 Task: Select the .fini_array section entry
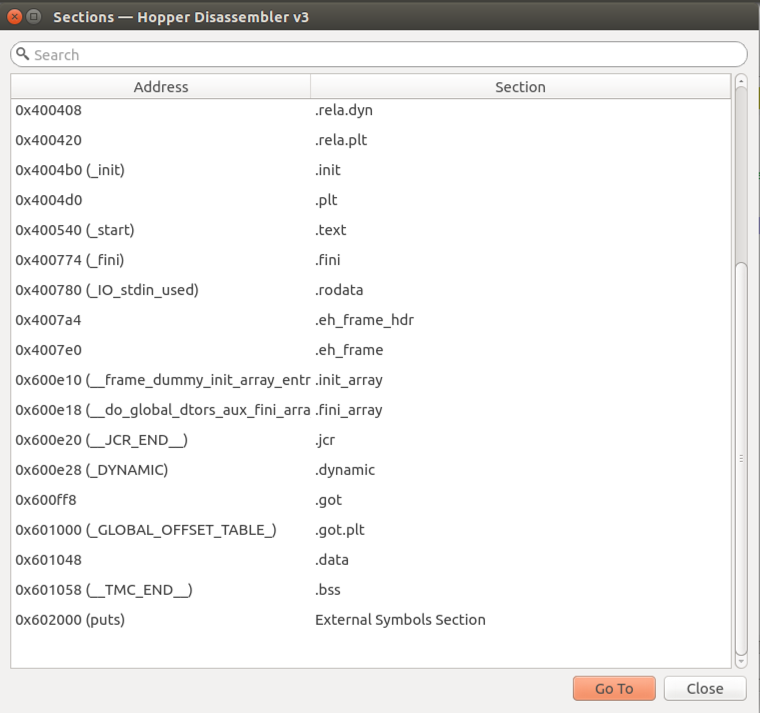click(x=348, y=410)
